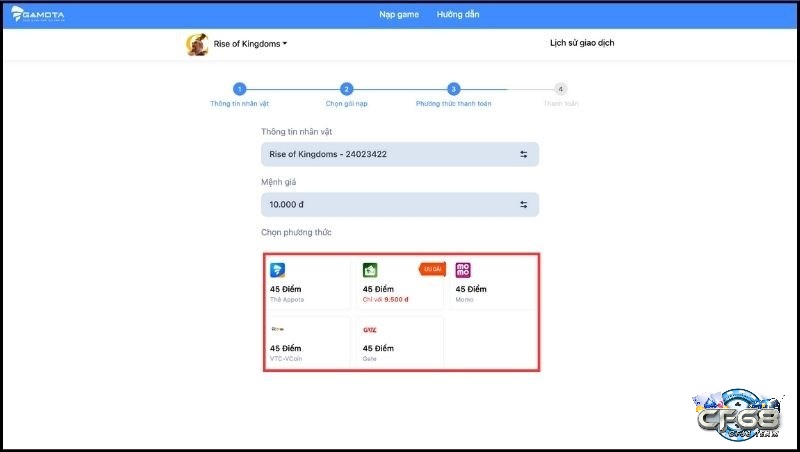
Task: Click swap icon in character info field
Action: click(523, 154)
